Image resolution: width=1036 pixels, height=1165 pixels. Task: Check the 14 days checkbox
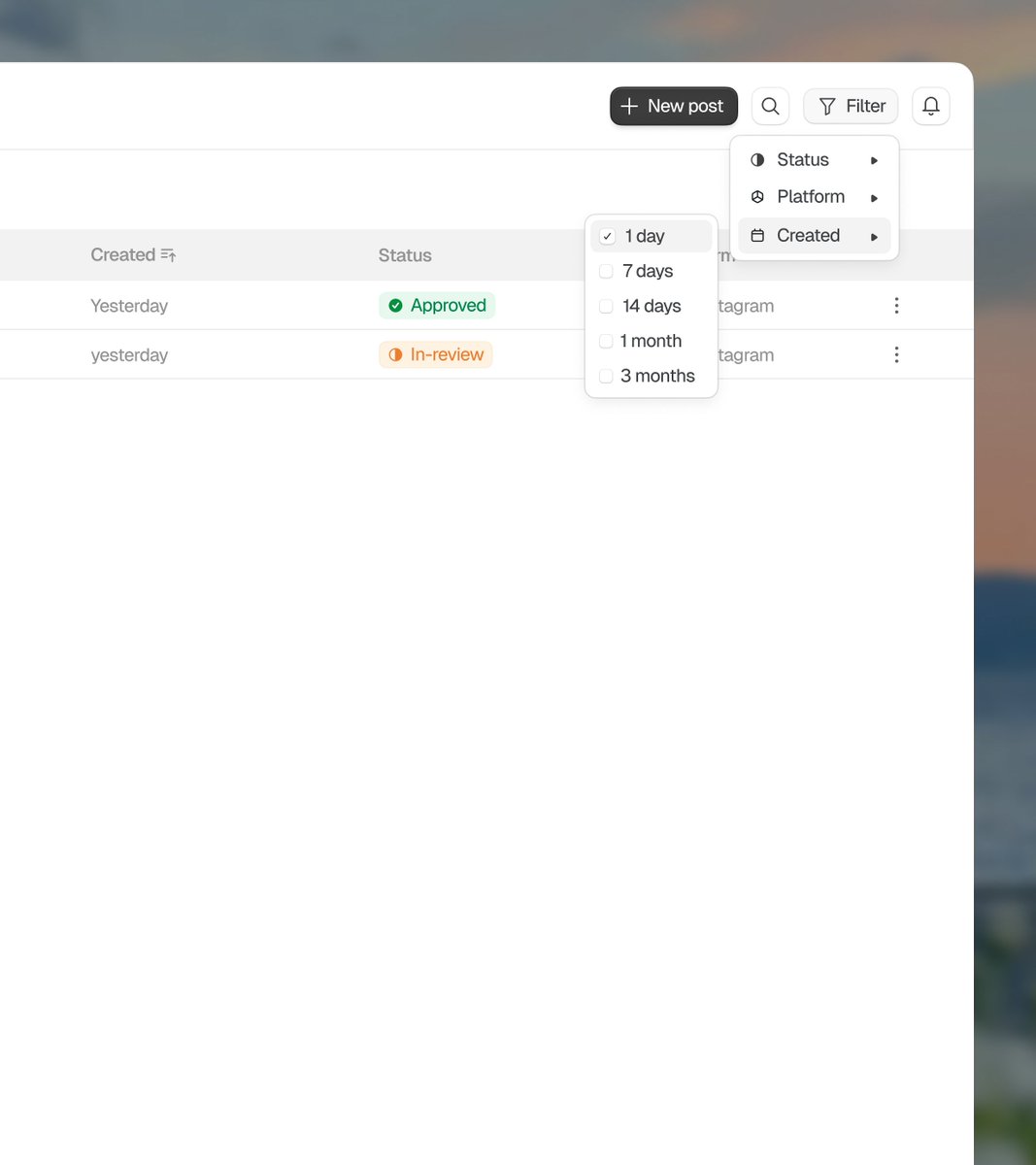click(x=606, y=306)
